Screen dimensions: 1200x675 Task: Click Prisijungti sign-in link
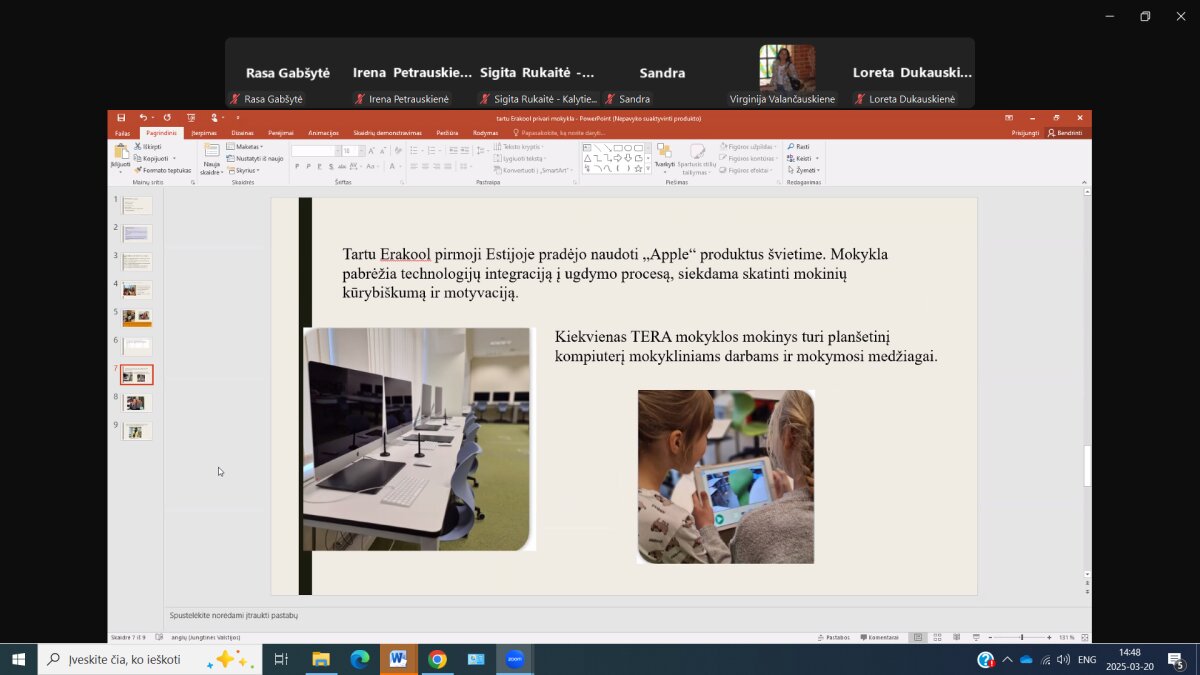[x=1025, y=133]
